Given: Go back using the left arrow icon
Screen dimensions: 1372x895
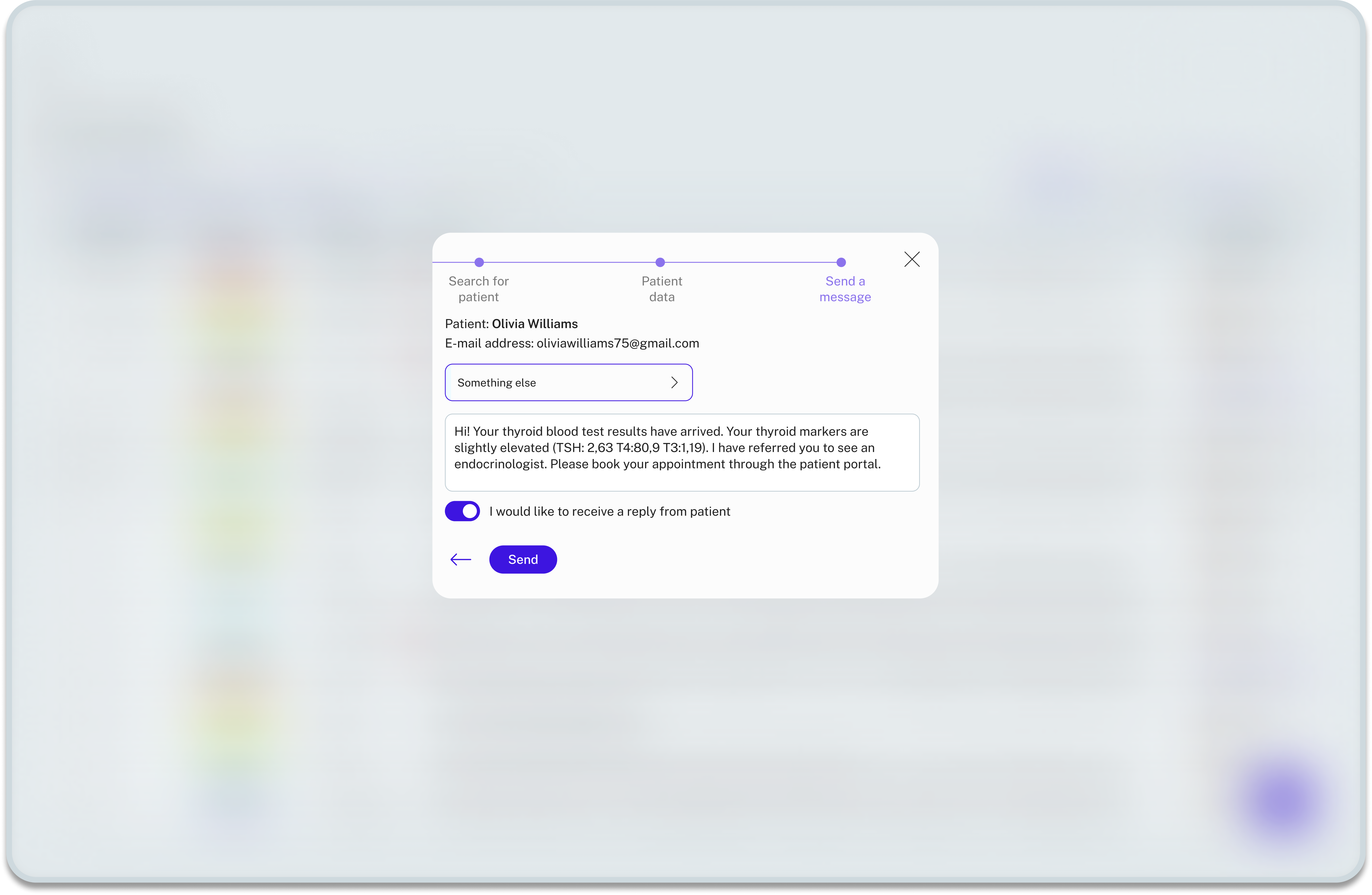Looking at the screenshot, I should (x=460, y=559).
